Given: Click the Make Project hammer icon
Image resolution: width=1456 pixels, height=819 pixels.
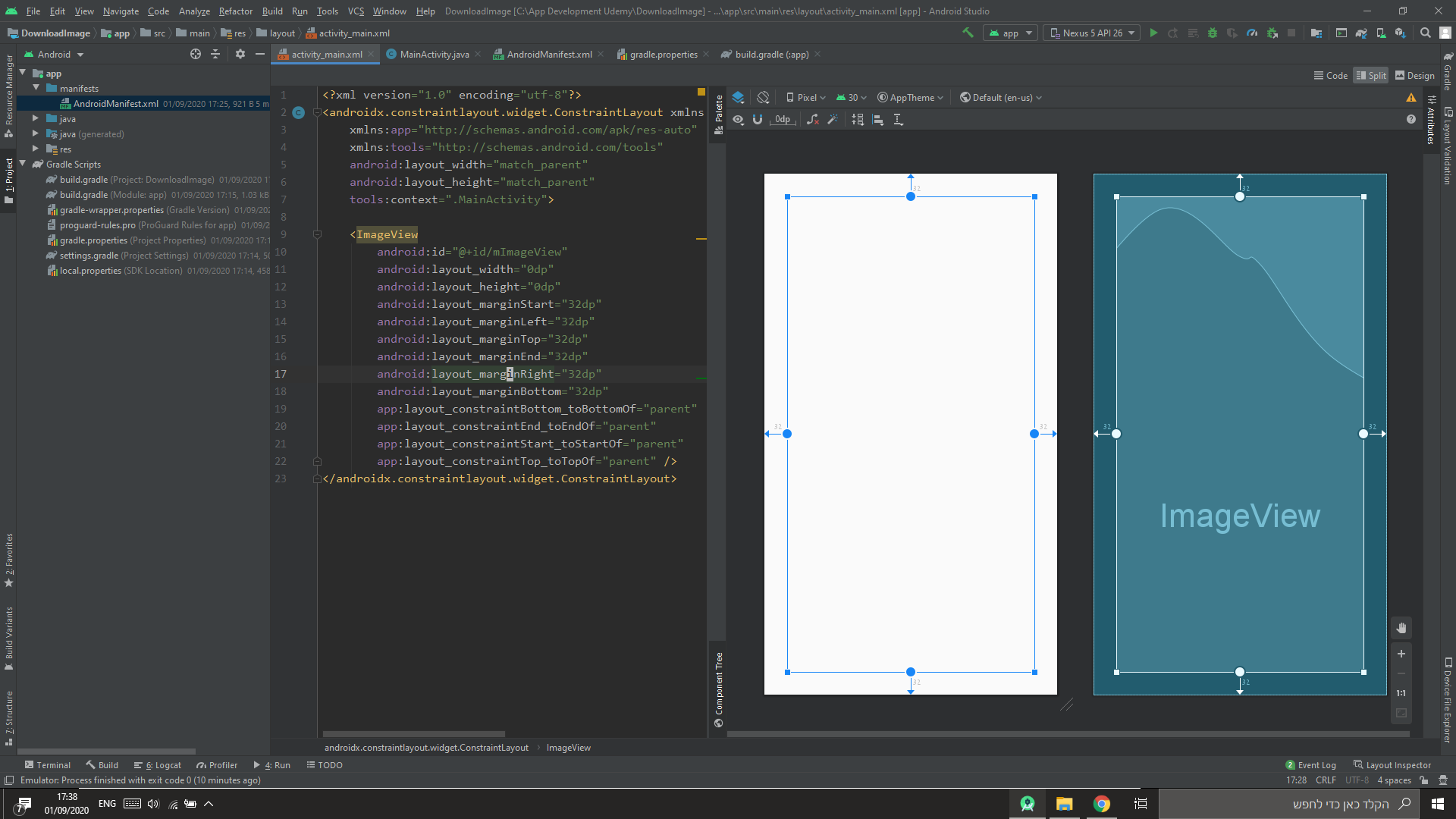Looking at the screenshot, I should pyautogui.click(x=968, y=33).
